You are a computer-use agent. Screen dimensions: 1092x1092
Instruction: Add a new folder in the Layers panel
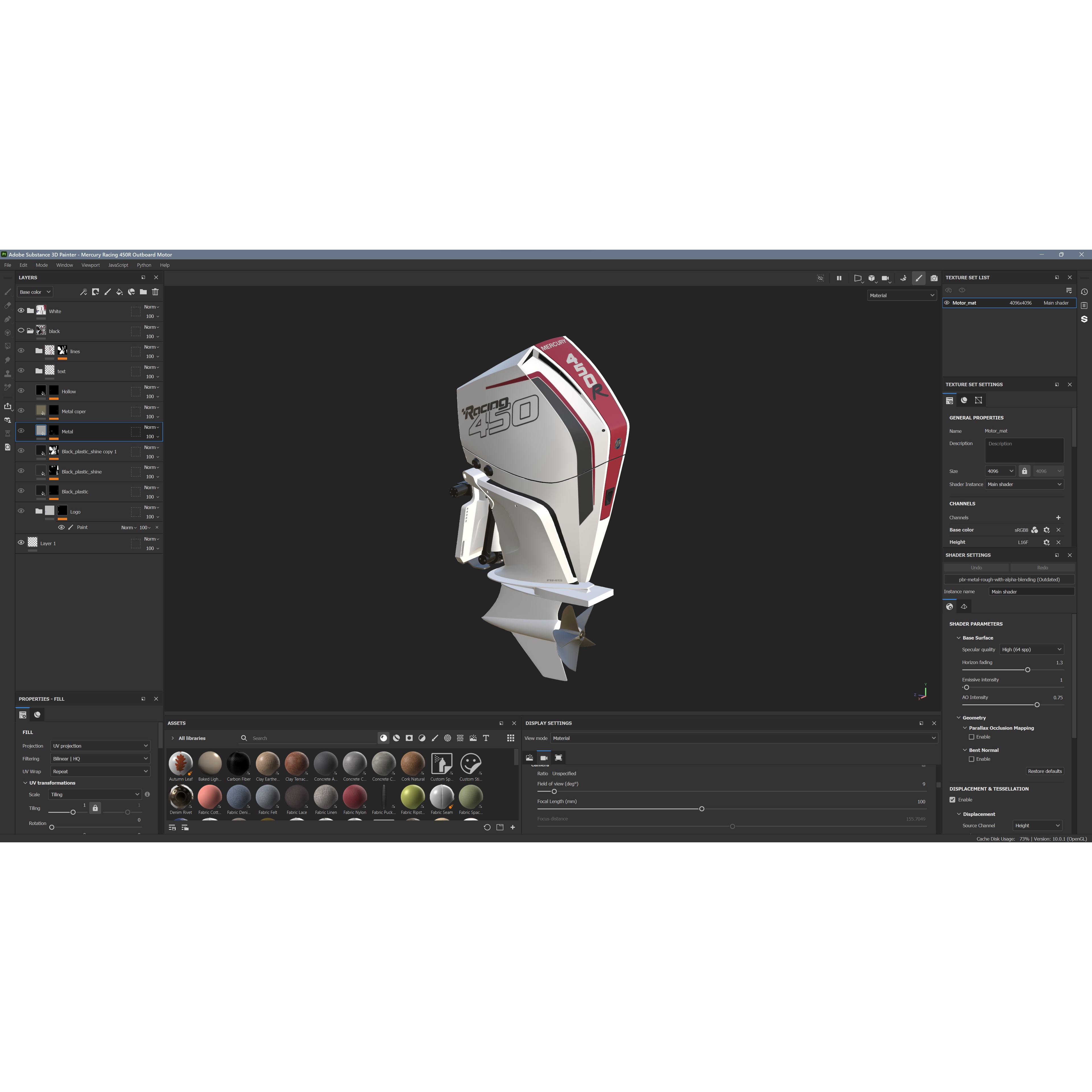click(144, 292)
